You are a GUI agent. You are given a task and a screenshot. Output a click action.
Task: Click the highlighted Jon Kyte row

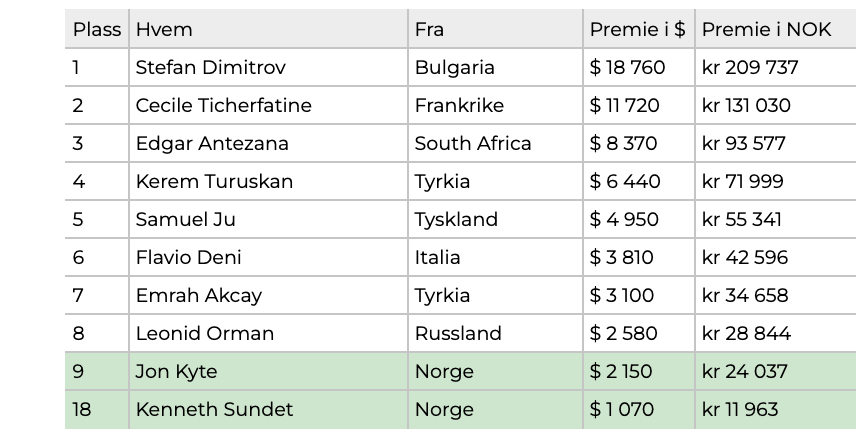461,371
